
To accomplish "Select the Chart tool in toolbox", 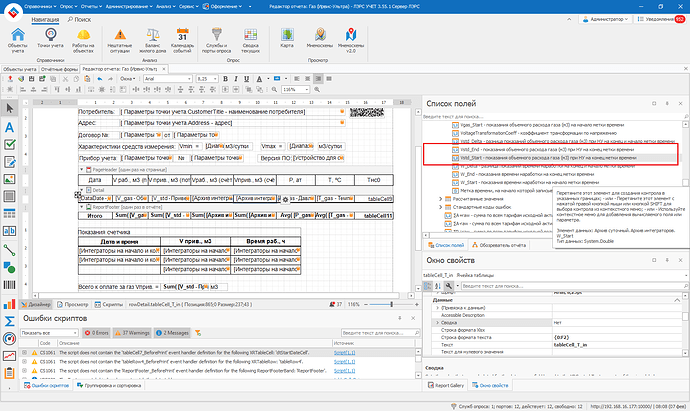I will 9,304.
